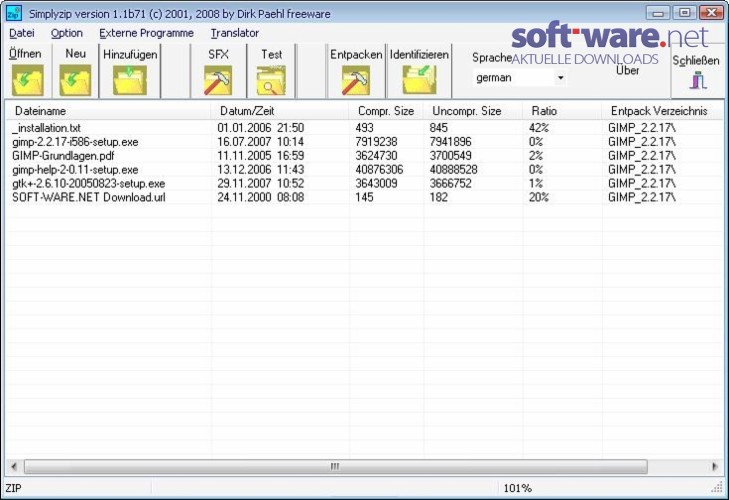729x500 pixels.
Task: Click the Öffnen folder icon
Action: point(28,80)
